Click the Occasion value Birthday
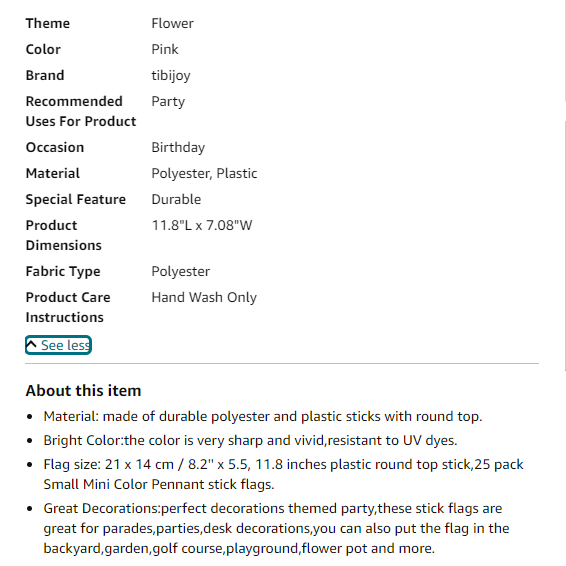 (178, 148)
